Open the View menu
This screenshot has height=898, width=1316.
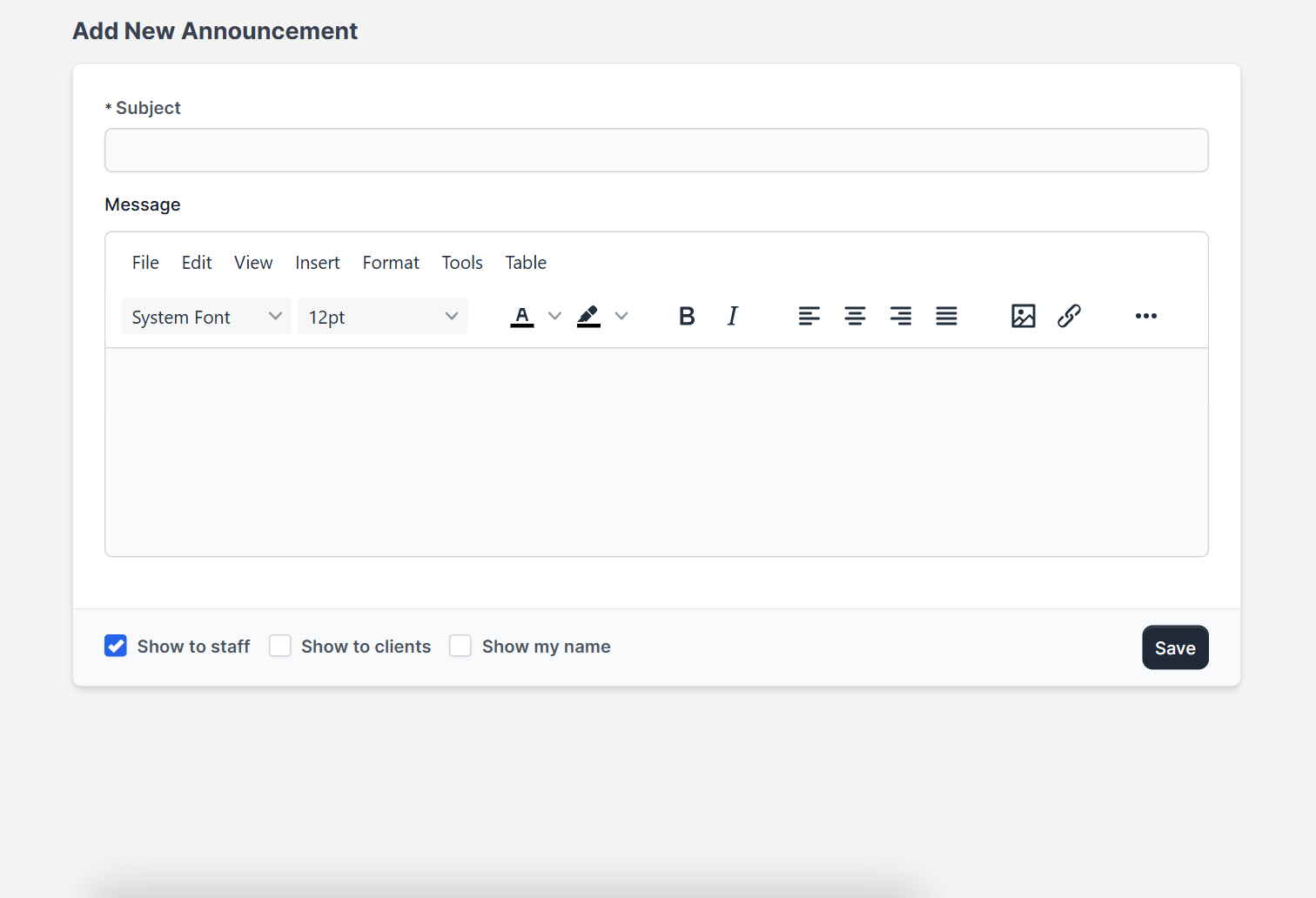click(253, 263)
